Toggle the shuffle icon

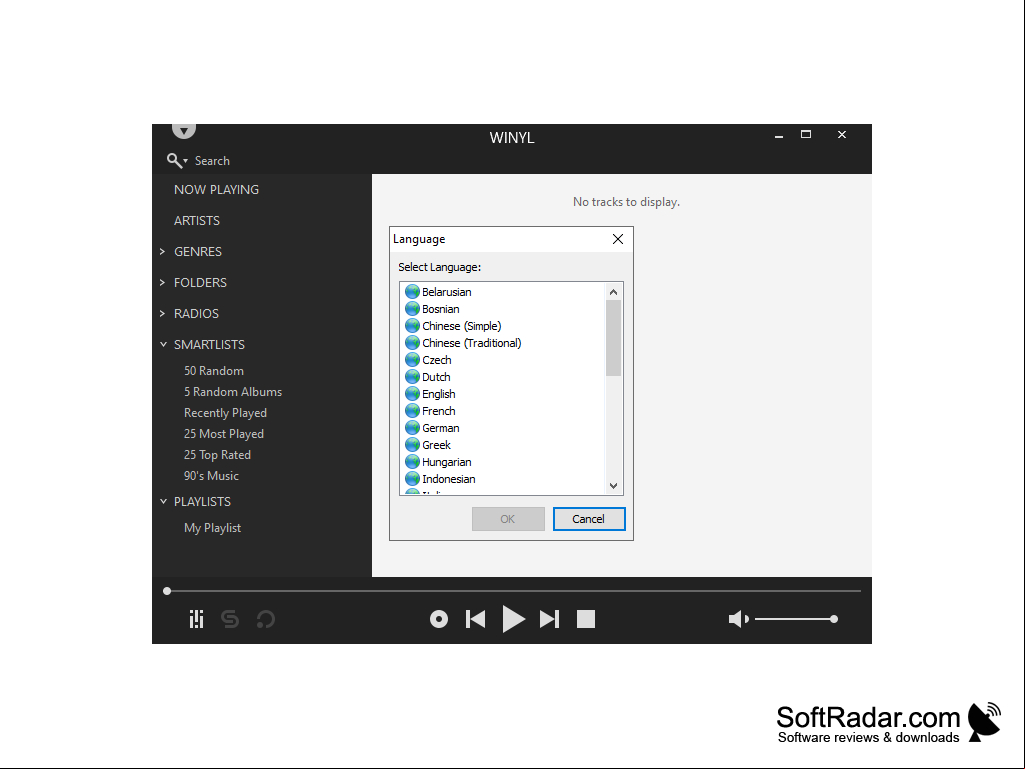coord(230,619)
